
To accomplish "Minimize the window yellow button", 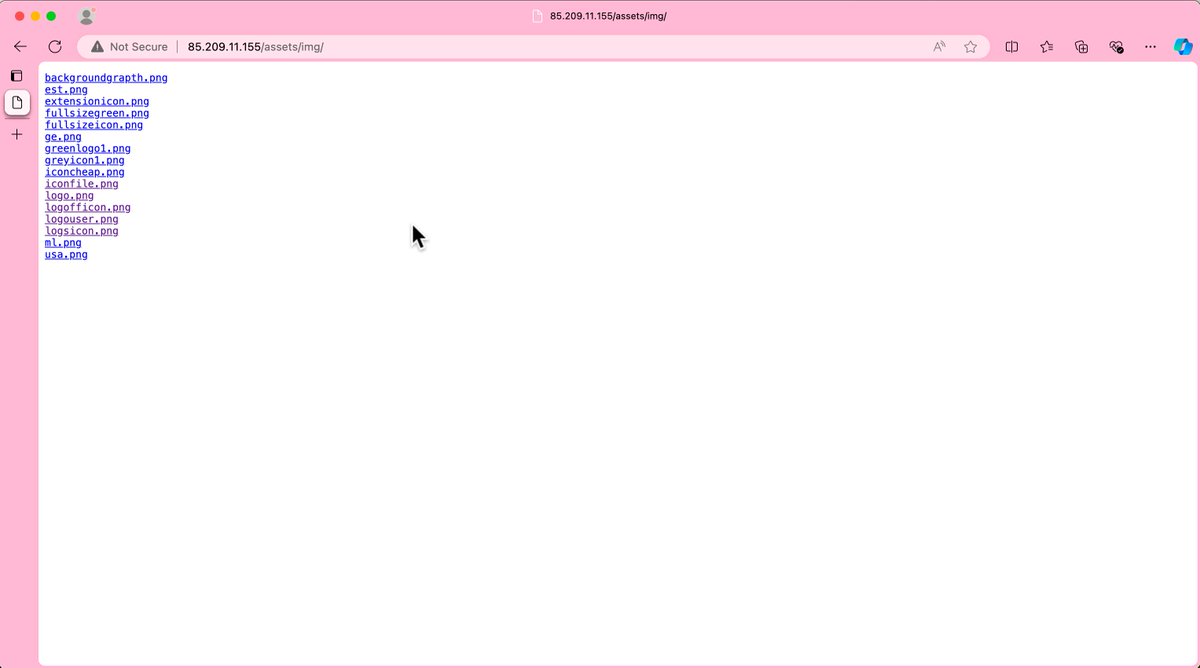I will click(x=35, y=16).
